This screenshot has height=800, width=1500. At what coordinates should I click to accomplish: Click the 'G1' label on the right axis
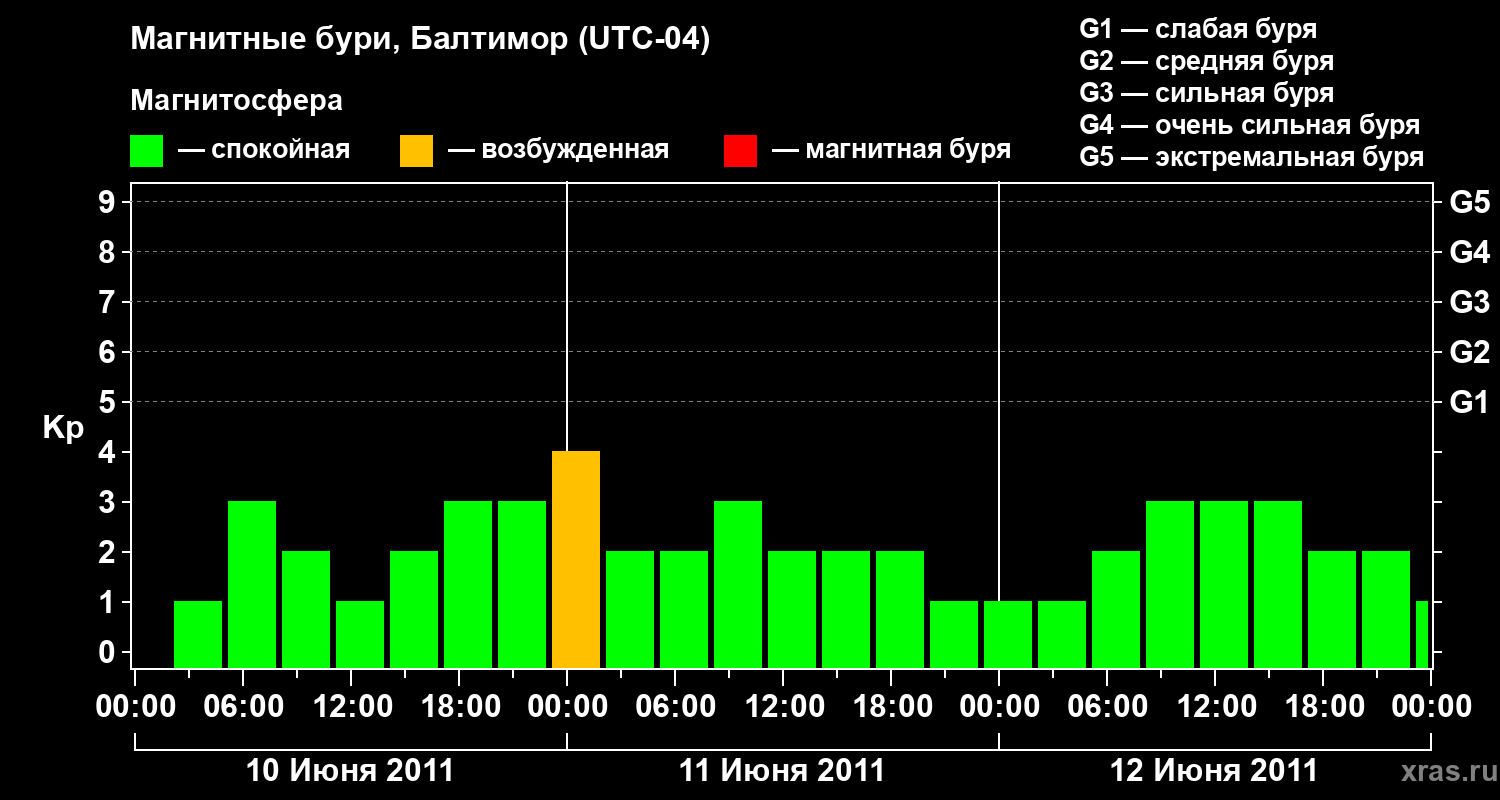pos(1470,402)
